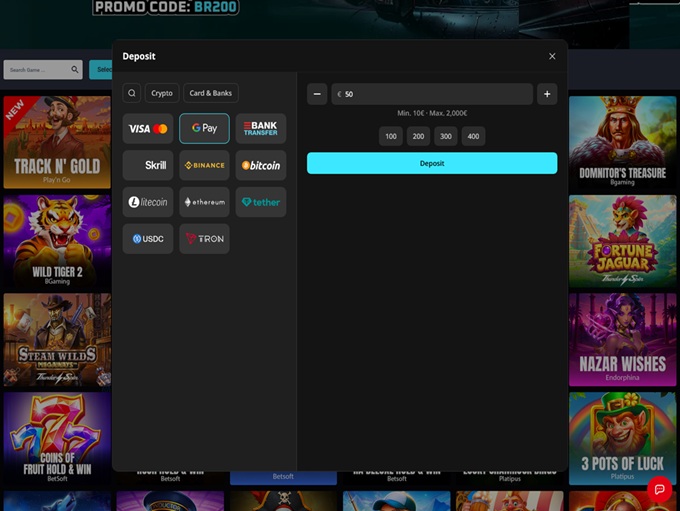Select TRON payment option
This screenshot has height=511, width=680.
(204, 239)
